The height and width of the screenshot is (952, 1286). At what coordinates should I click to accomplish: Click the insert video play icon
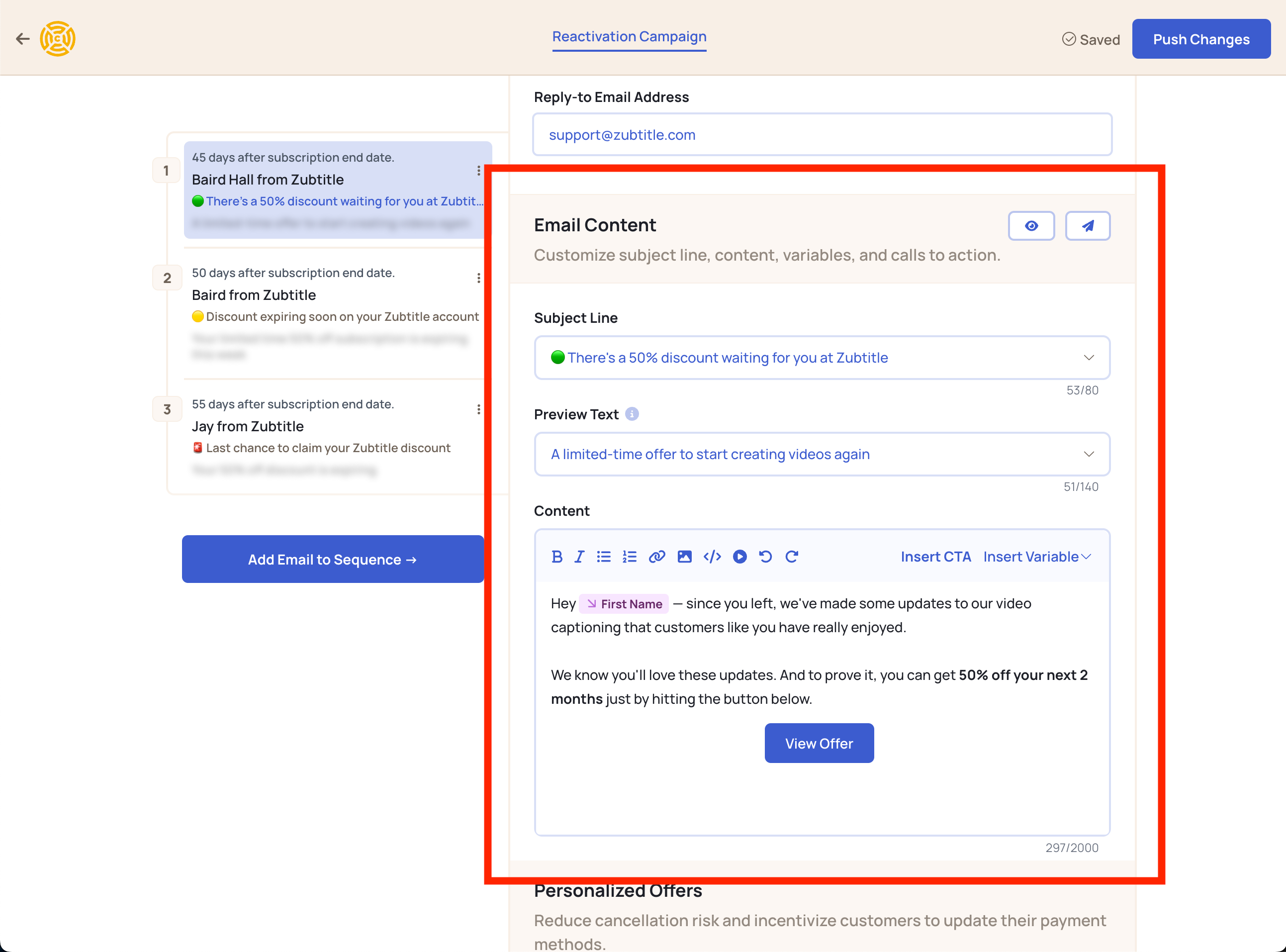click(x=740, y=557)
